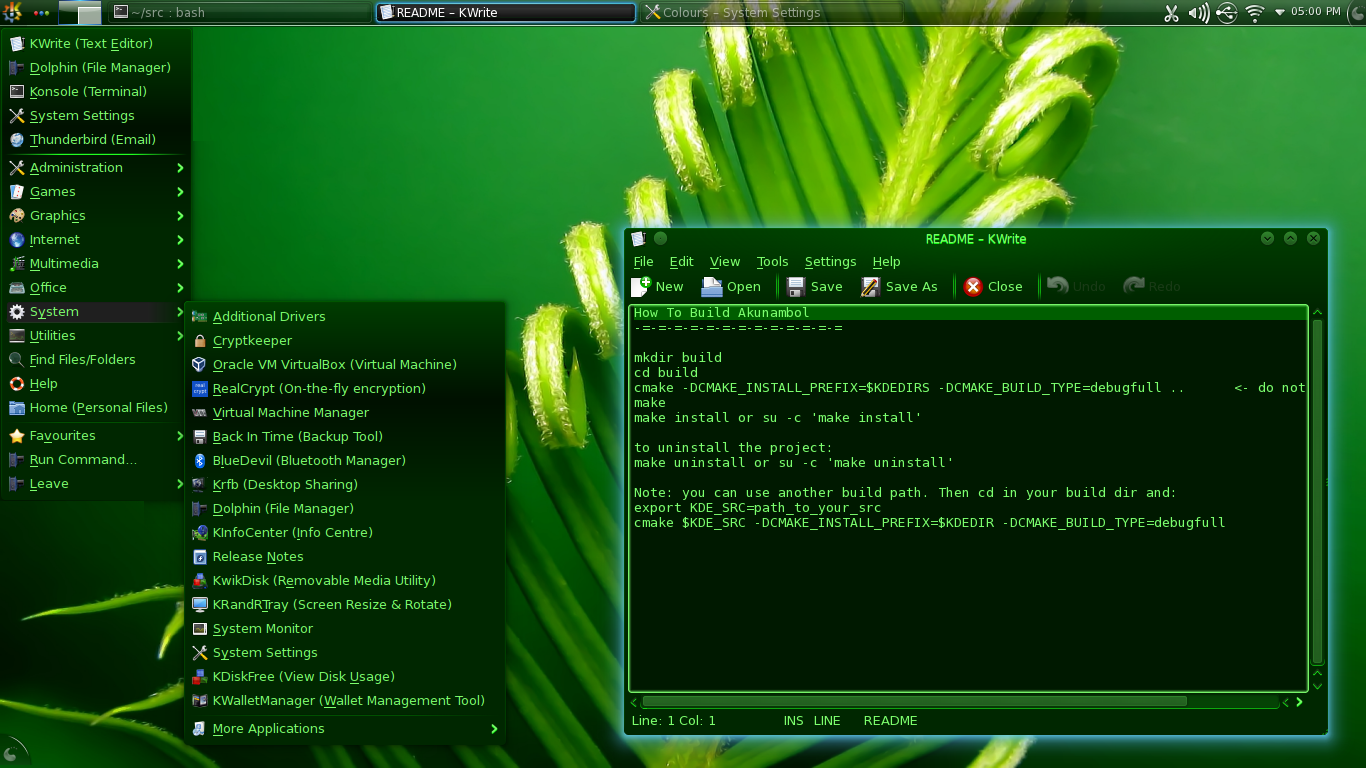
Task: Open KDiskFree View Disk Usage
Action: [x=345, y=676]
